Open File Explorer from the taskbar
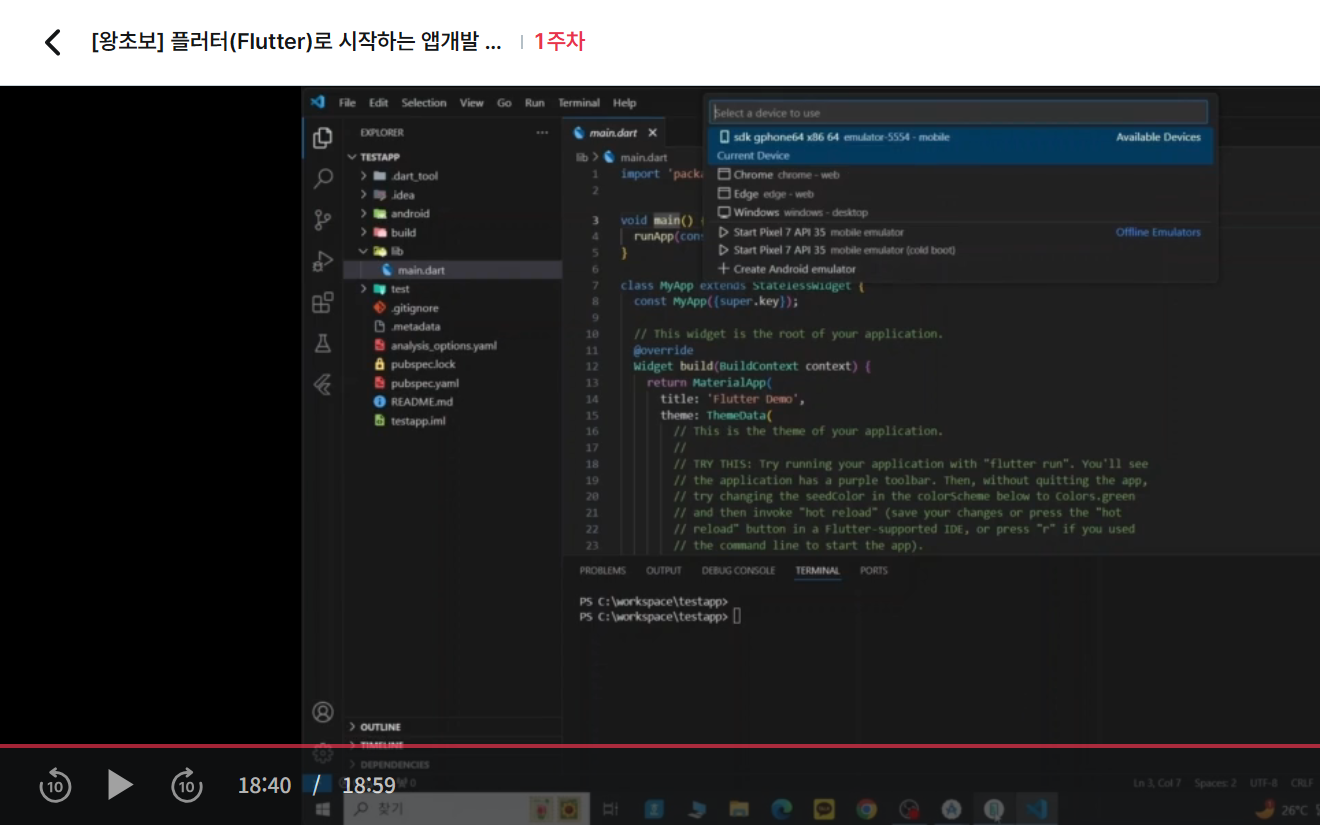This screenshot has width=1320, height=825. pyautogui.click(x=738, y=808)
